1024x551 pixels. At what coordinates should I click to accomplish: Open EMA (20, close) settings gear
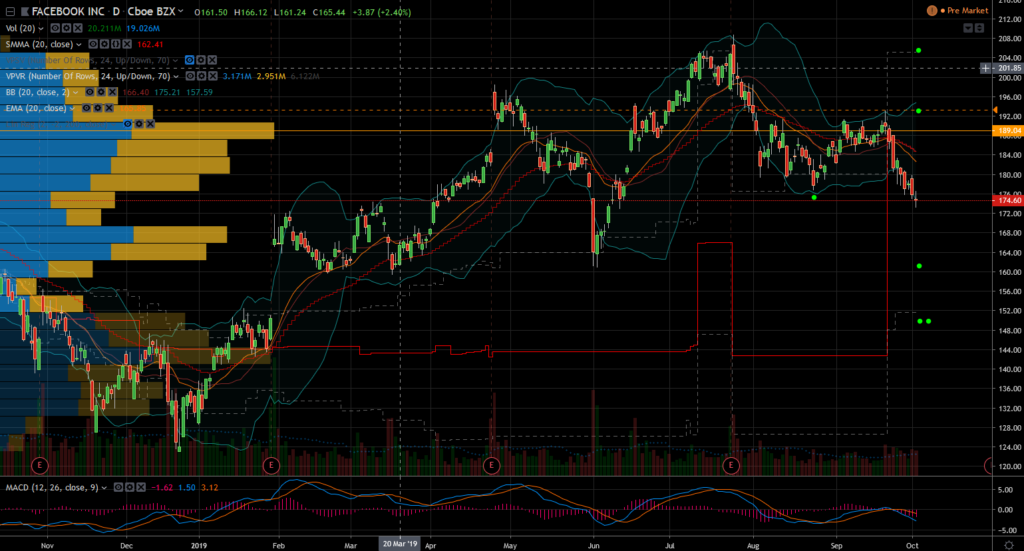click(x=98, y=108)
